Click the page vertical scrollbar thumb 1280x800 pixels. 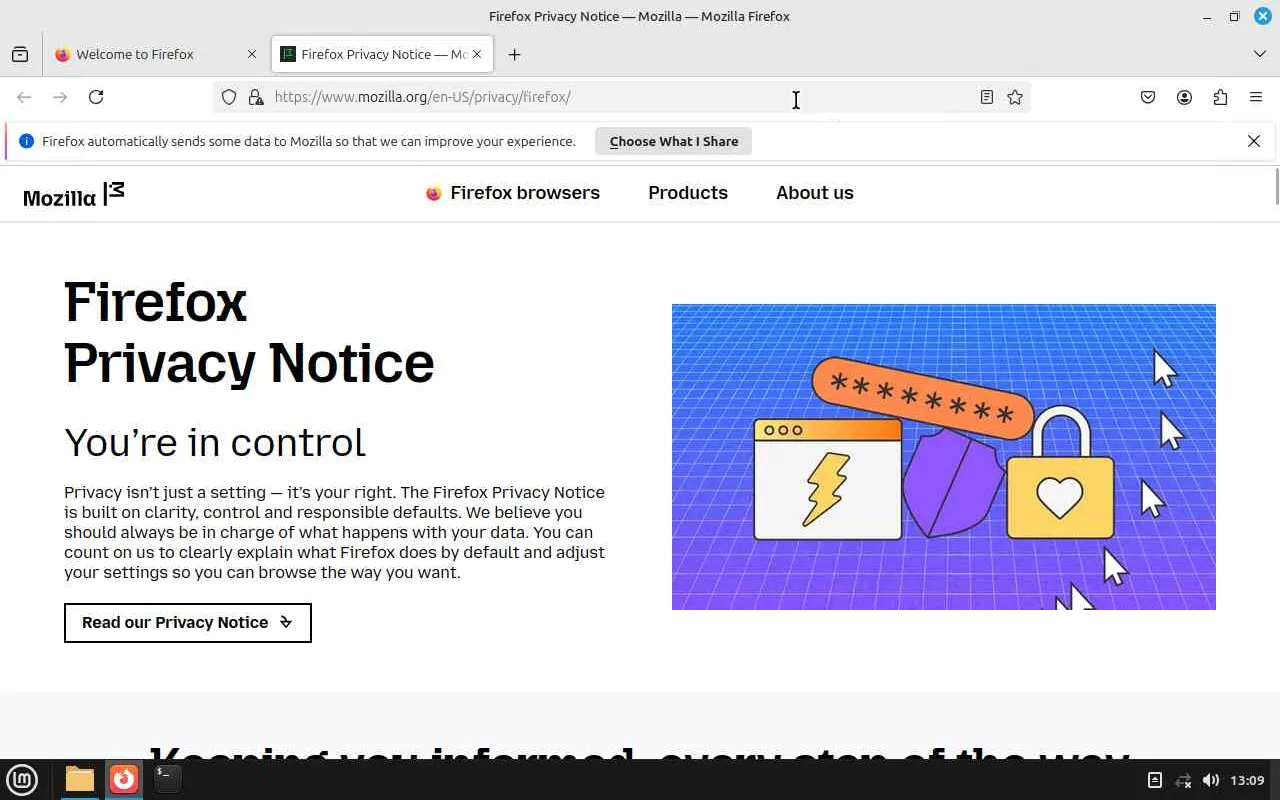tap(1276, 187)
